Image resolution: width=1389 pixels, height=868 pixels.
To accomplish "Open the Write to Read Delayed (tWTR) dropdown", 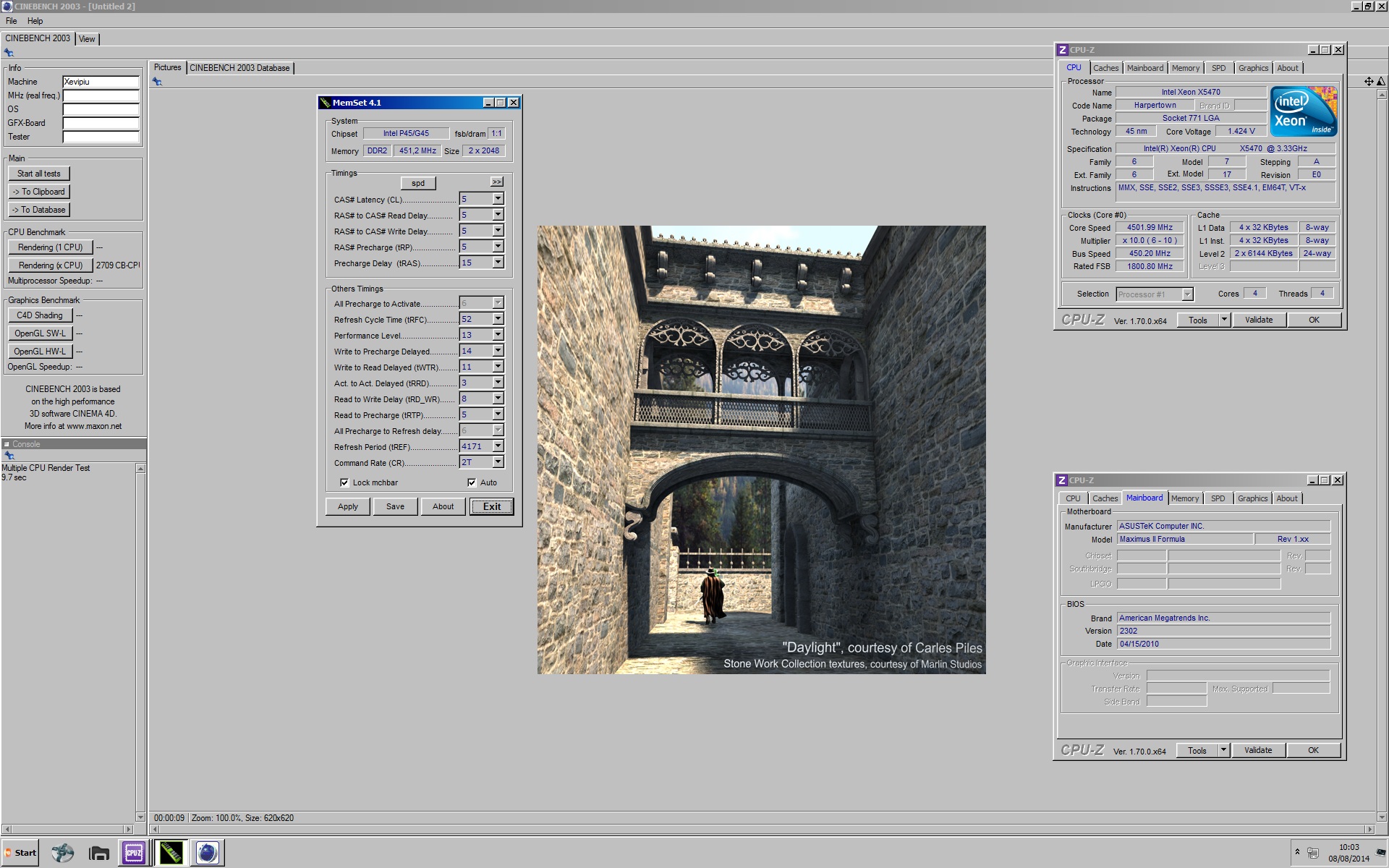I will [x=498, y=367].
